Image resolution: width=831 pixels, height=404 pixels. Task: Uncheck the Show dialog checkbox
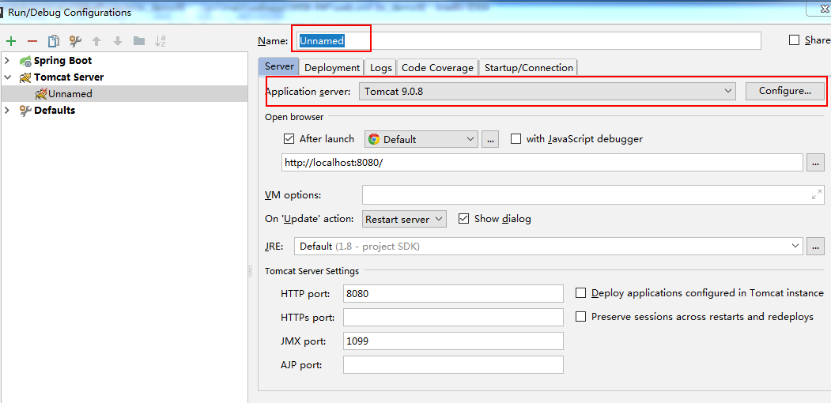464,218
